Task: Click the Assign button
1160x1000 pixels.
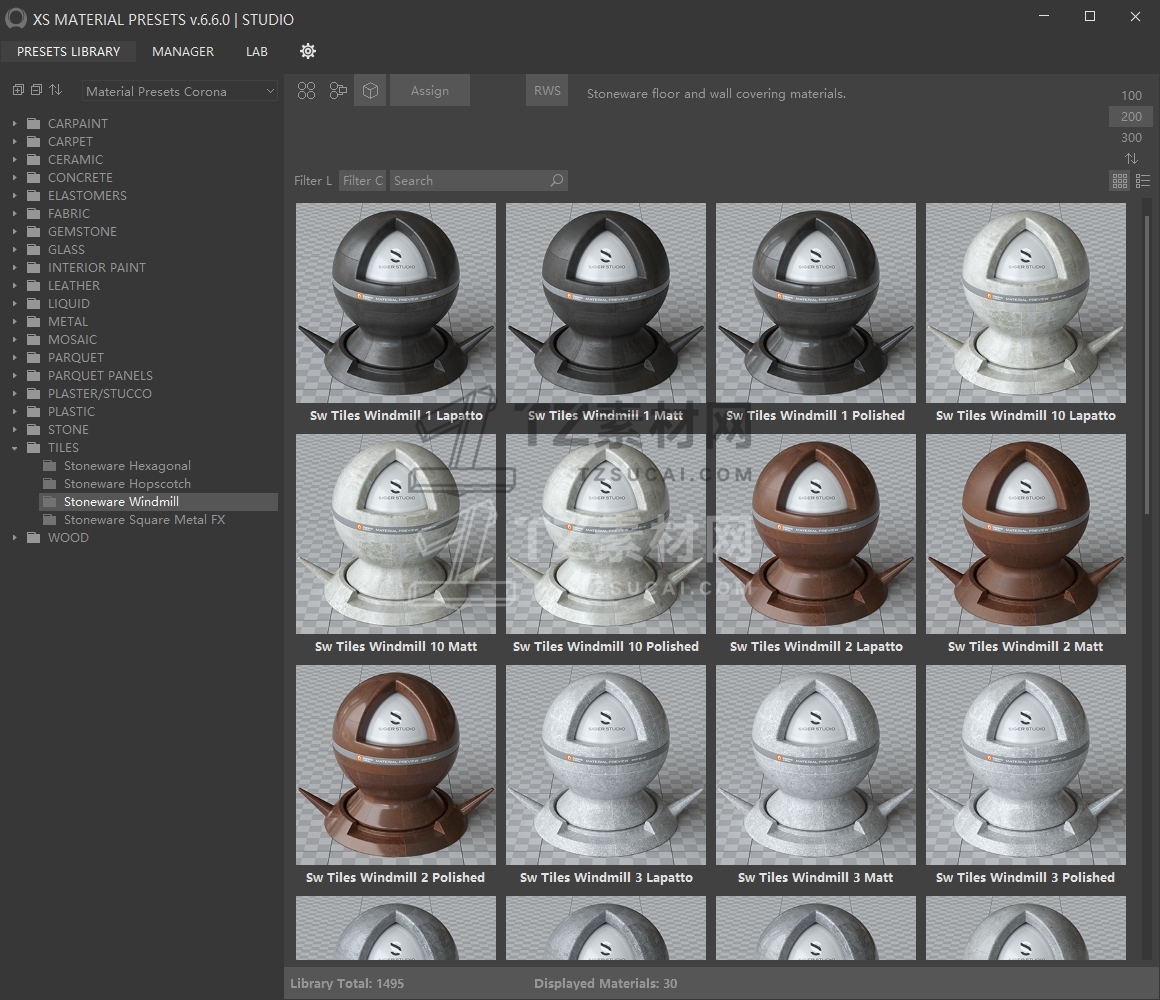Action: click(430, 90)
